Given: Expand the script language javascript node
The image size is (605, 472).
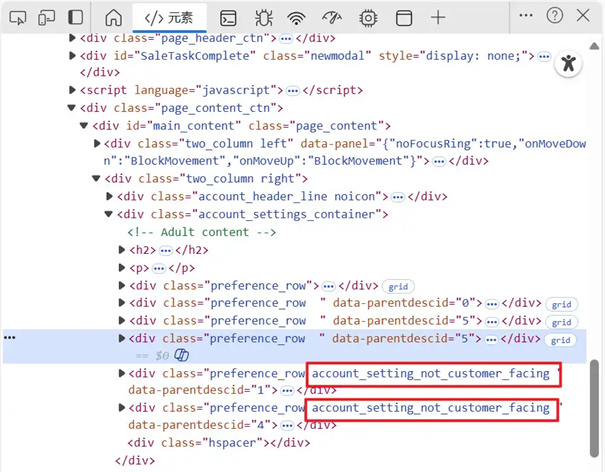Looking at the screenshot, I should tap(72, 90).
